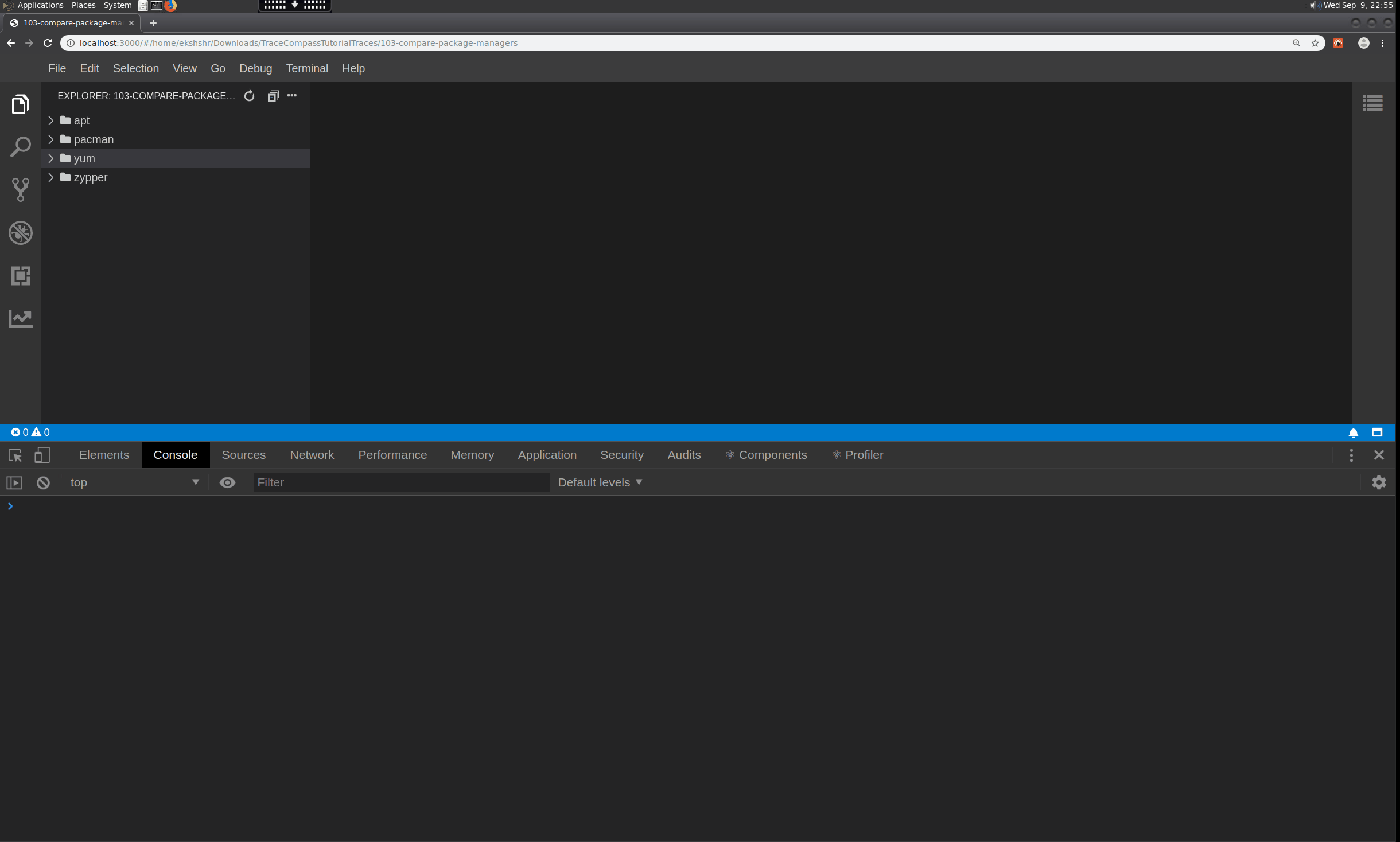This screenshot has height=842, width=1400.
Task: Open the Default levels dropdown
Action: point(600,482)
